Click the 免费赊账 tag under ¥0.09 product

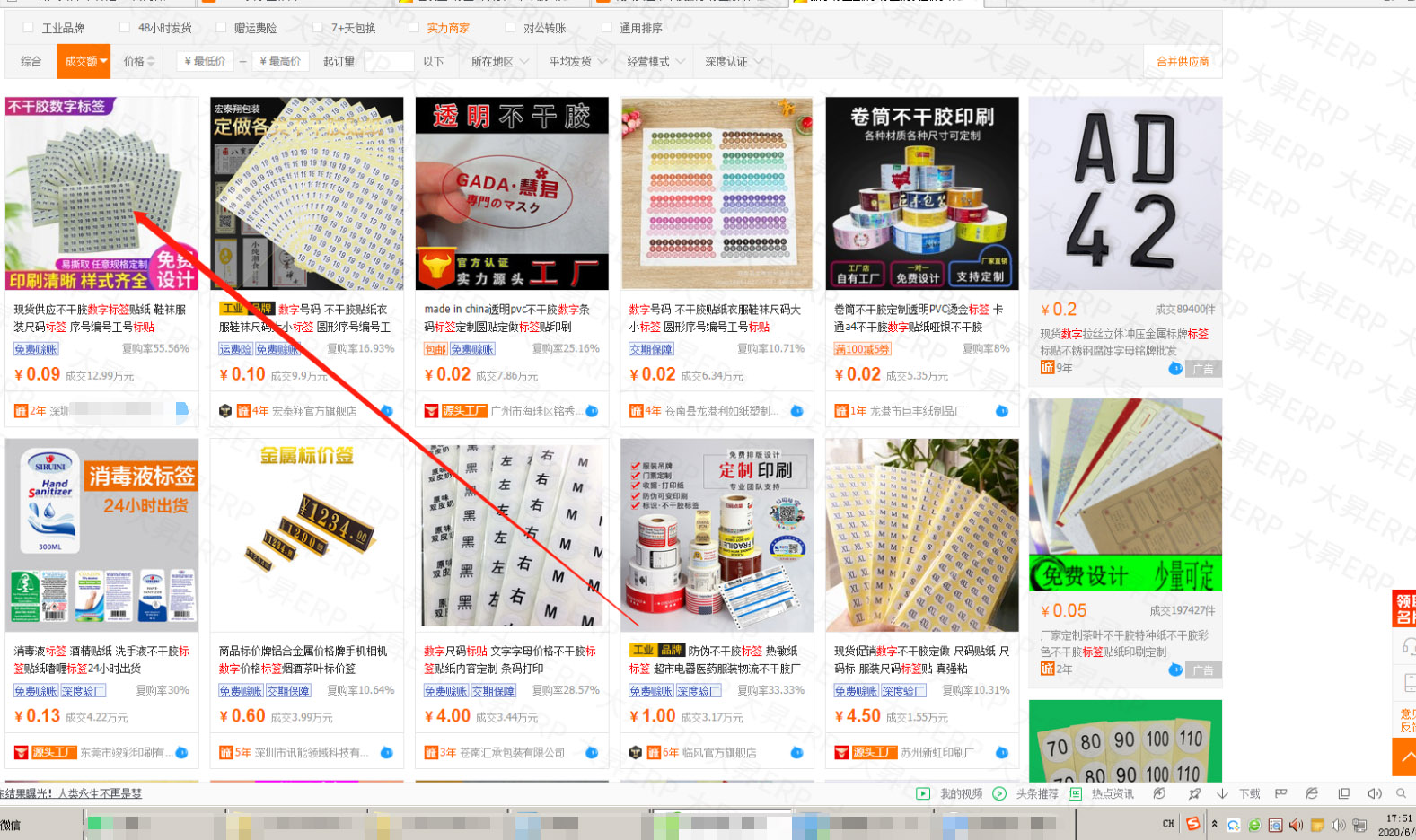pyautogui.click(x=36, y=349)
